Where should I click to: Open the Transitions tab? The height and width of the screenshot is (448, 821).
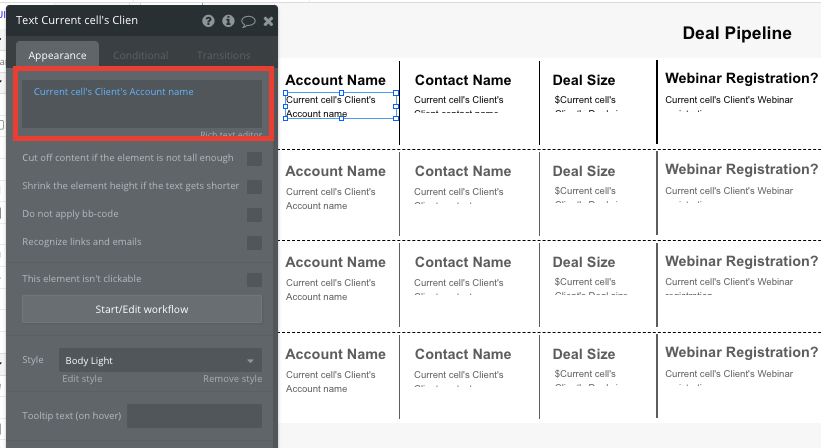click(x=224, y=55)
